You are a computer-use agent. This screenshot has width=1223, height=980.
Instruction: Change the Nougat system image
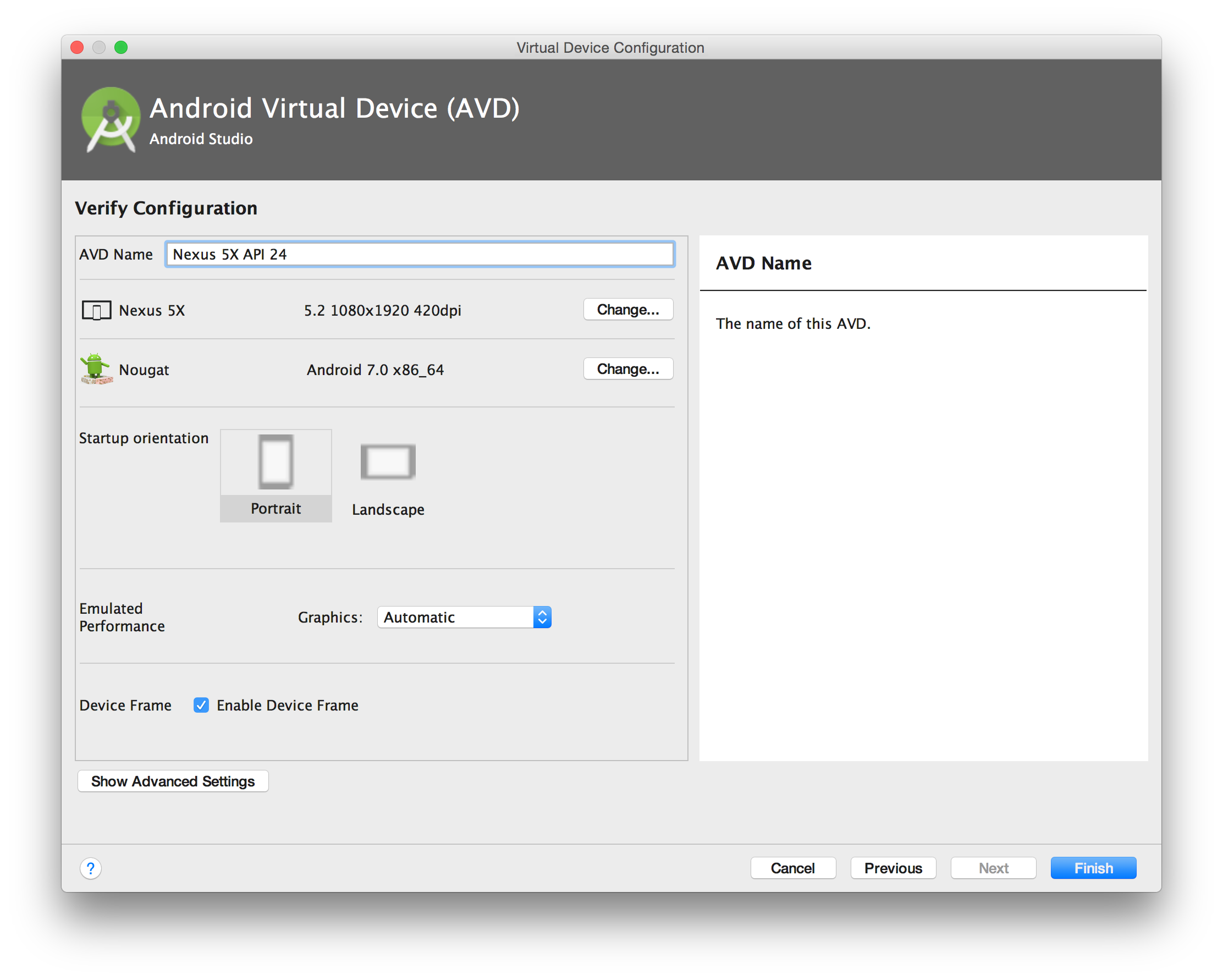[x=628, y=369]
